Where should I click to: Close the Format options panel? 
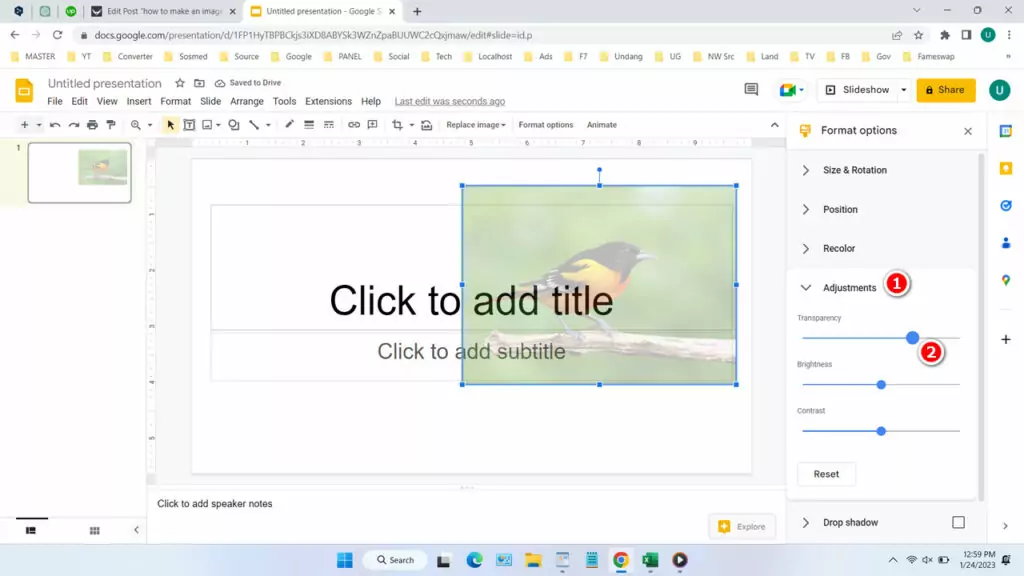click(968, 131)
